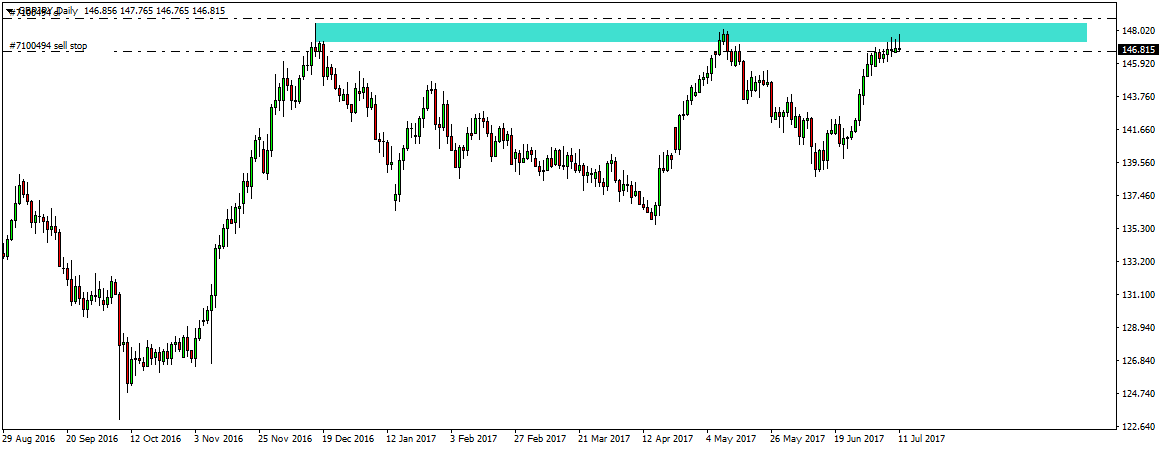Click the 124.740 price scale label

[x=1138, y=394]
